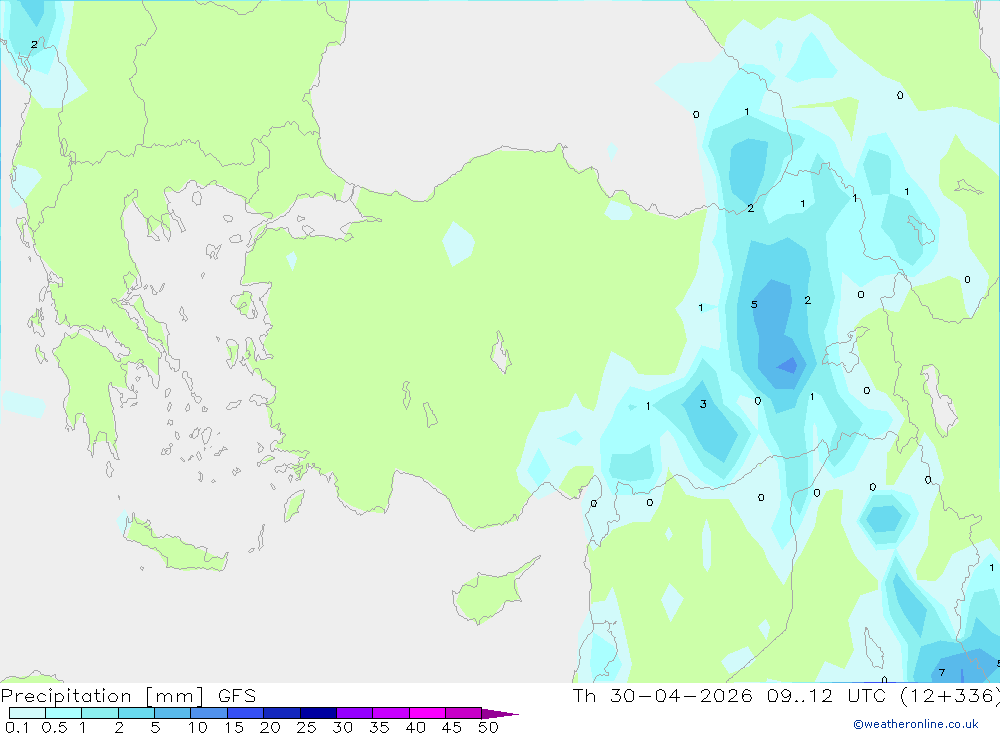The image size is (1000, 733).
Task: Click the over-50 arrow tip of the legend
Action: 500,713
